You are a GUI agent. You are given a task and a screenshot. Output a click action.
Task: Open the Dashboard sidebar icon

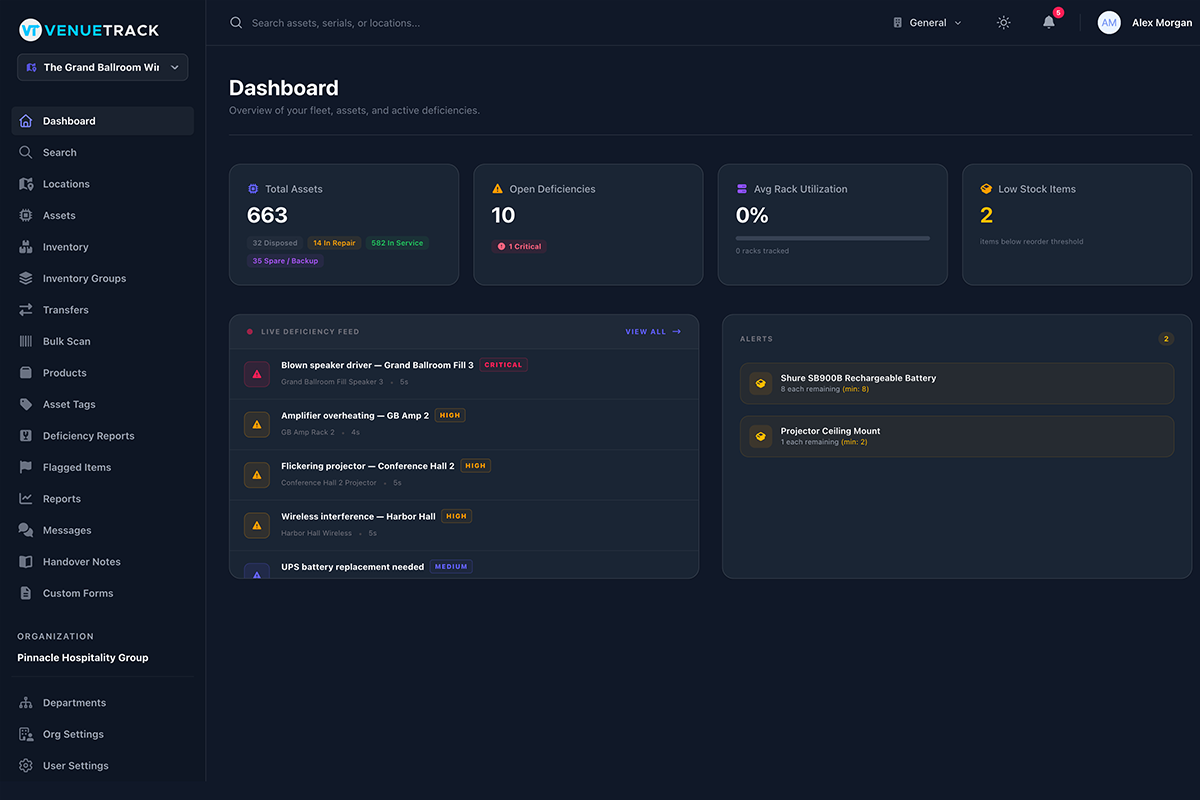(x=25, y=120)
